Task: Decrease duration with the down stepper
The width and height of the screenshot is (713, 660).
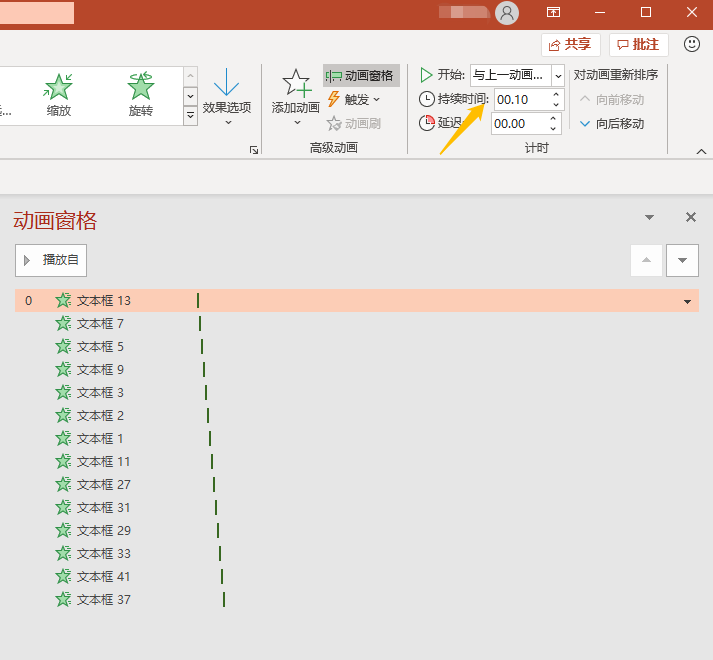Action: click(x=556, y=105)
